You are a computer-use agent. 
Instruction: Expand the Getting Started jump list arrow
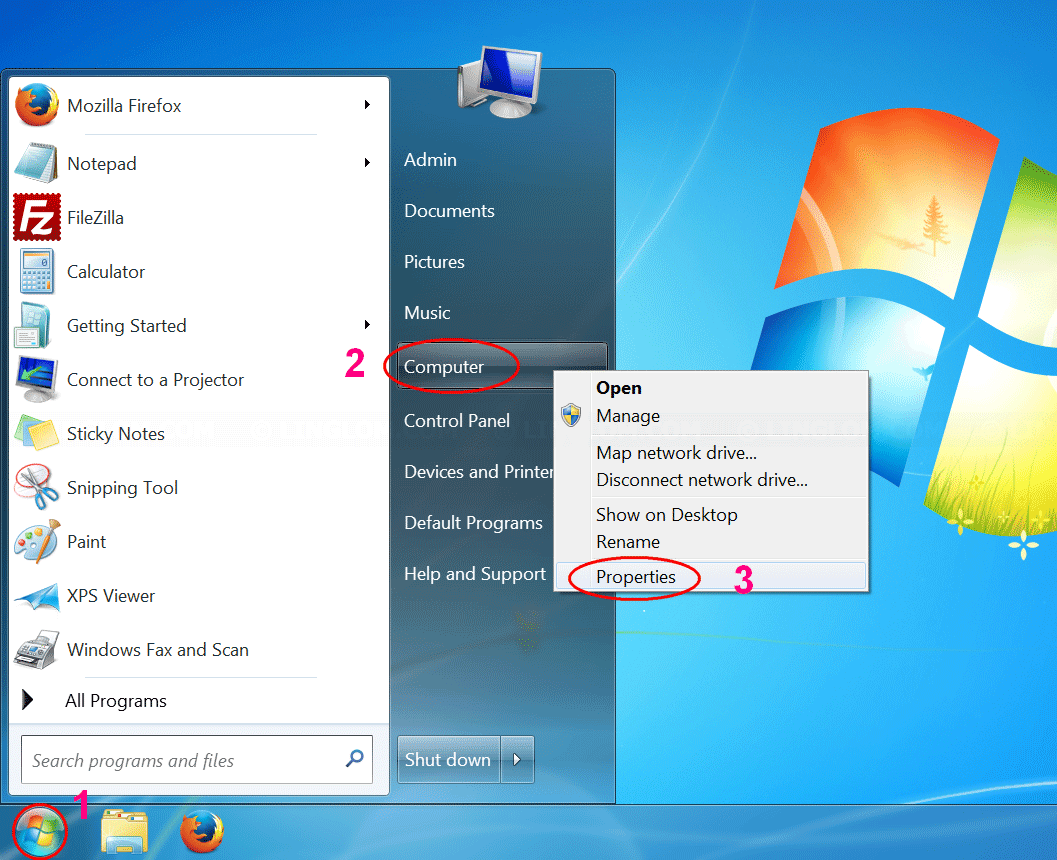(367, 325)
